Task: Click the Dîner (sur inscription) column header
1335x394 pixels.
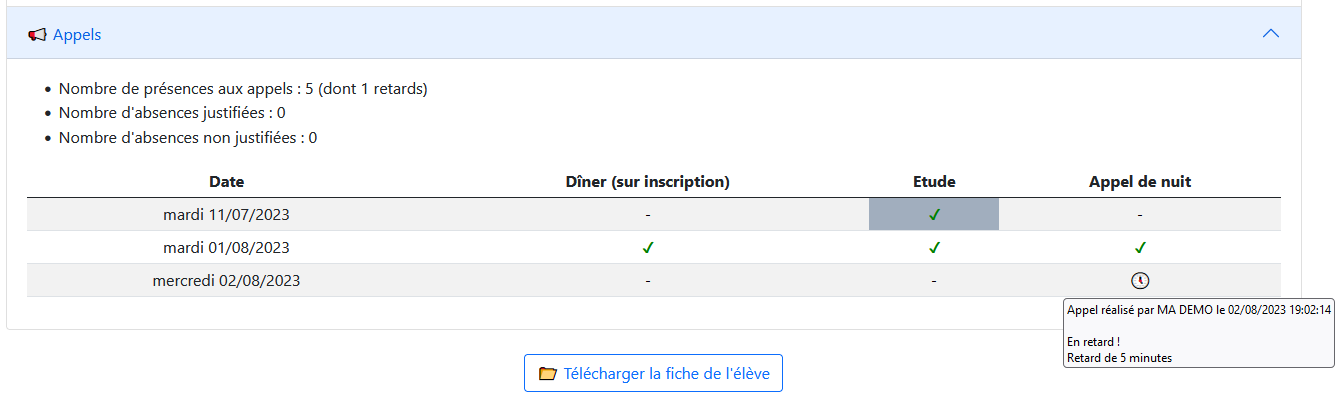Action: point(648,182)
